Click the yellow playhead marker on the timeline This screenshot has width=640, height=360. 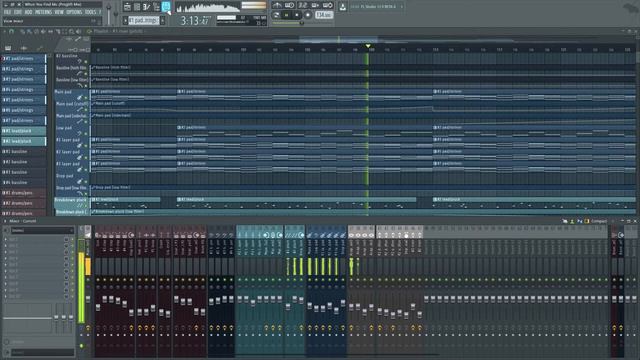pos(368,46)
